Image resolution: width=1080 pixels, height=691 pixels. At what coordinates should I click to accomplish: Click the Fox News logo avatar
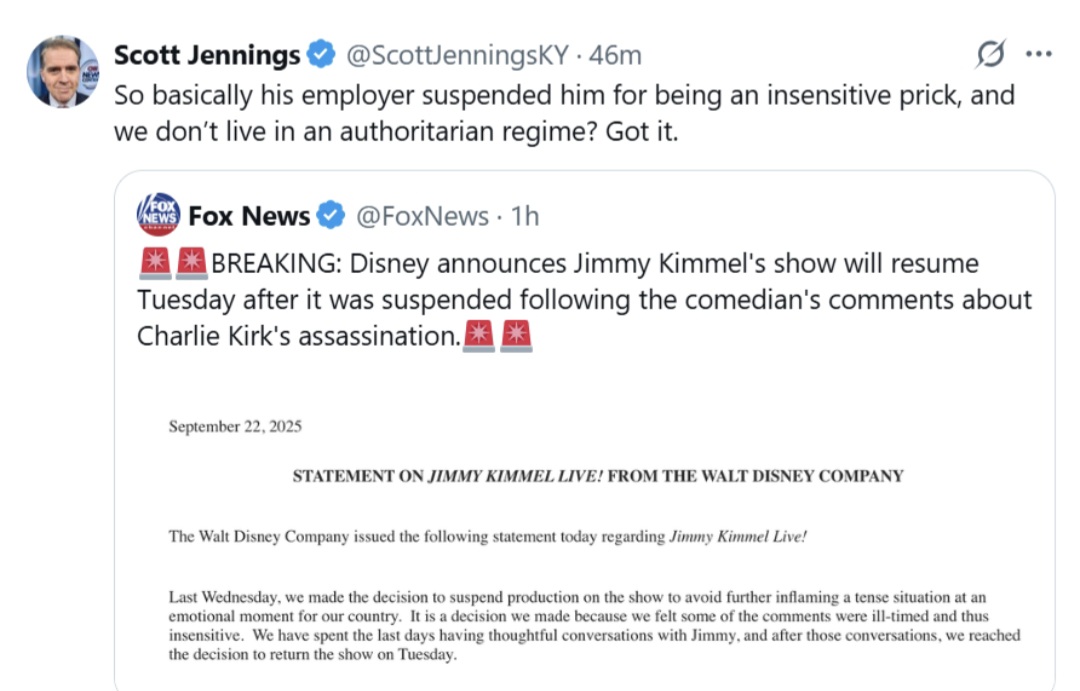[x=158, y=215]
